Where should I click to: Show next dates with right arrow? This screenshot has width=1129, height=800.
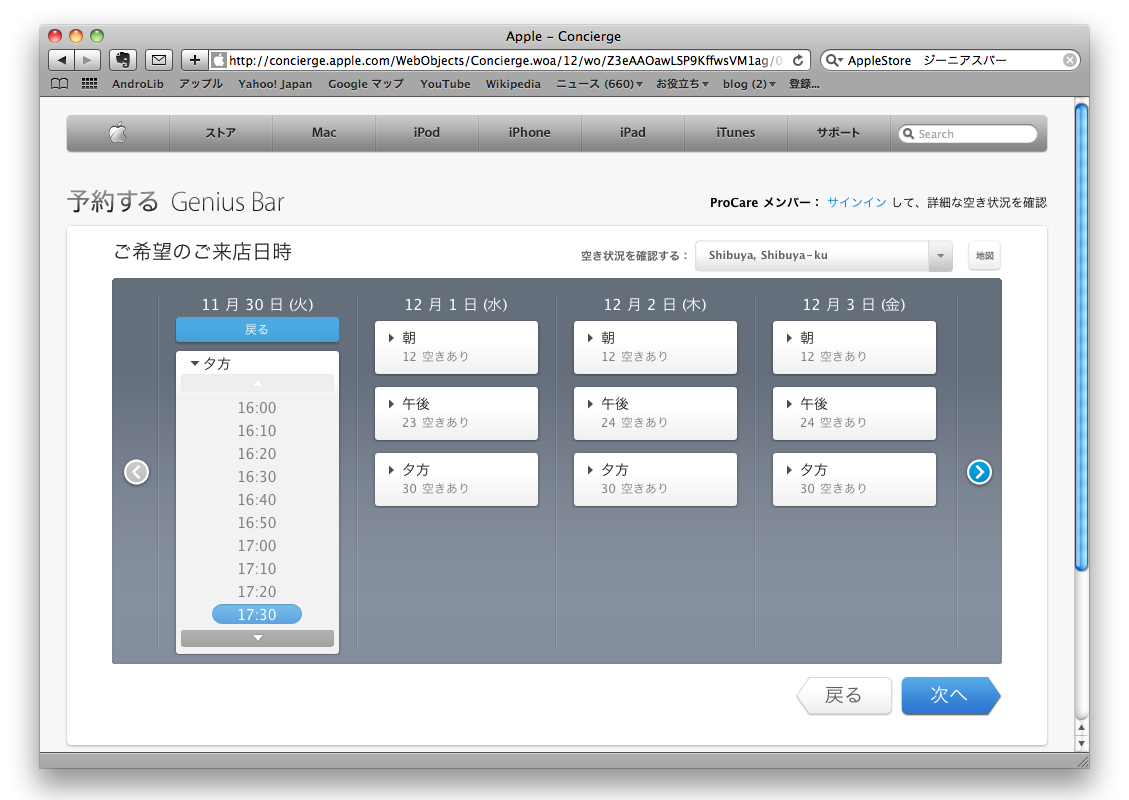point(979,472)
